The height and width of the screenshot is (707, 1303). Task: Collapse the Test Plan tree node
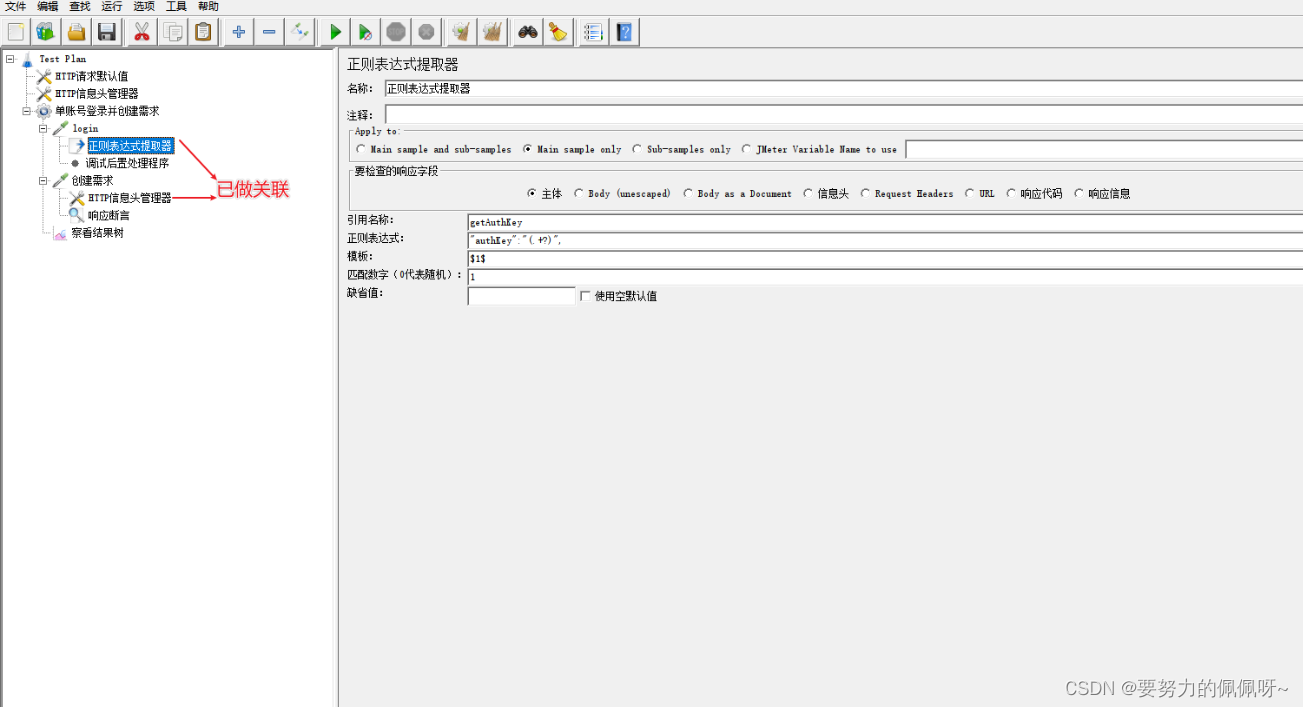point(9,59)
